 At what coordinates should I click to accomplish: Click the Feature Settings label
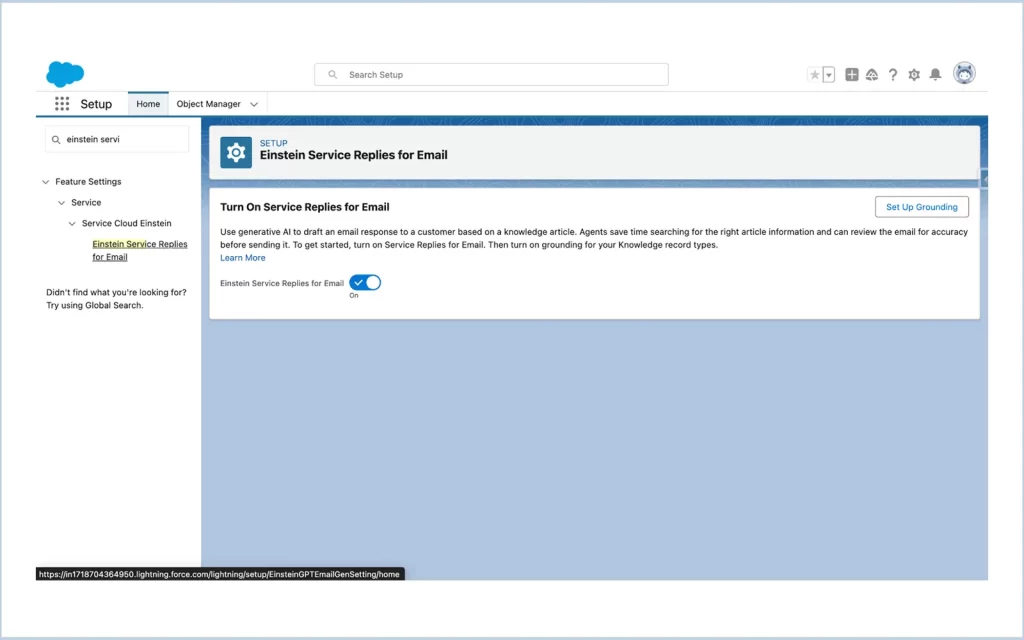[88, 182]
